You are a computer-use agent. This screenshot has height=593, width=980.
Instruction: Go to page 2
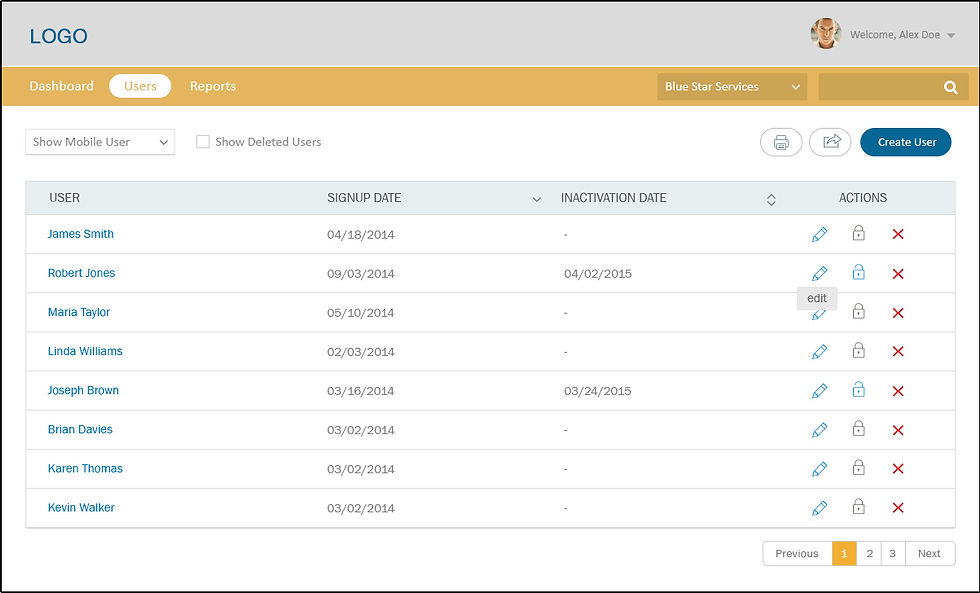869,554
